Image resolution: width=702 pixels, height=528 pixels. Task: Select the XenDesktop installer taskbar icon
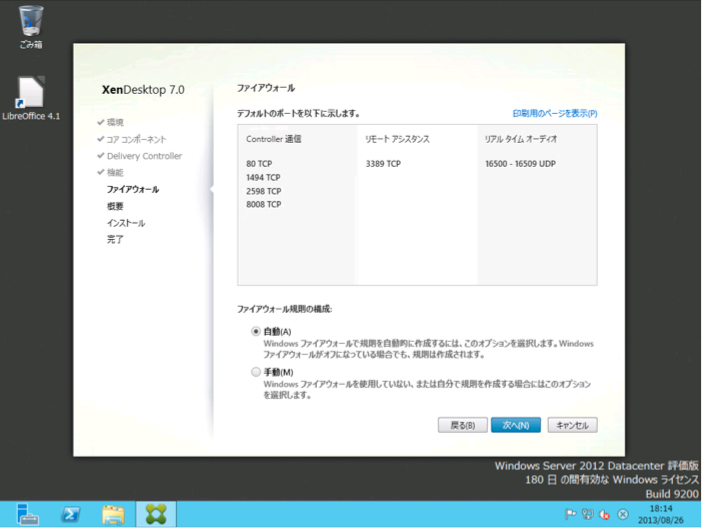click(156, 514)
